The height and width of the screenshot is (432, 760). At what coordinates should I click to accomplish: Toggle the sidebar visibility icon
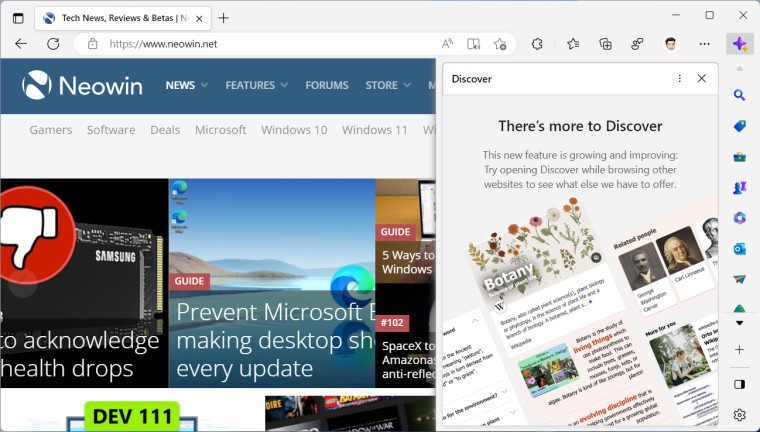click(739, 384)
